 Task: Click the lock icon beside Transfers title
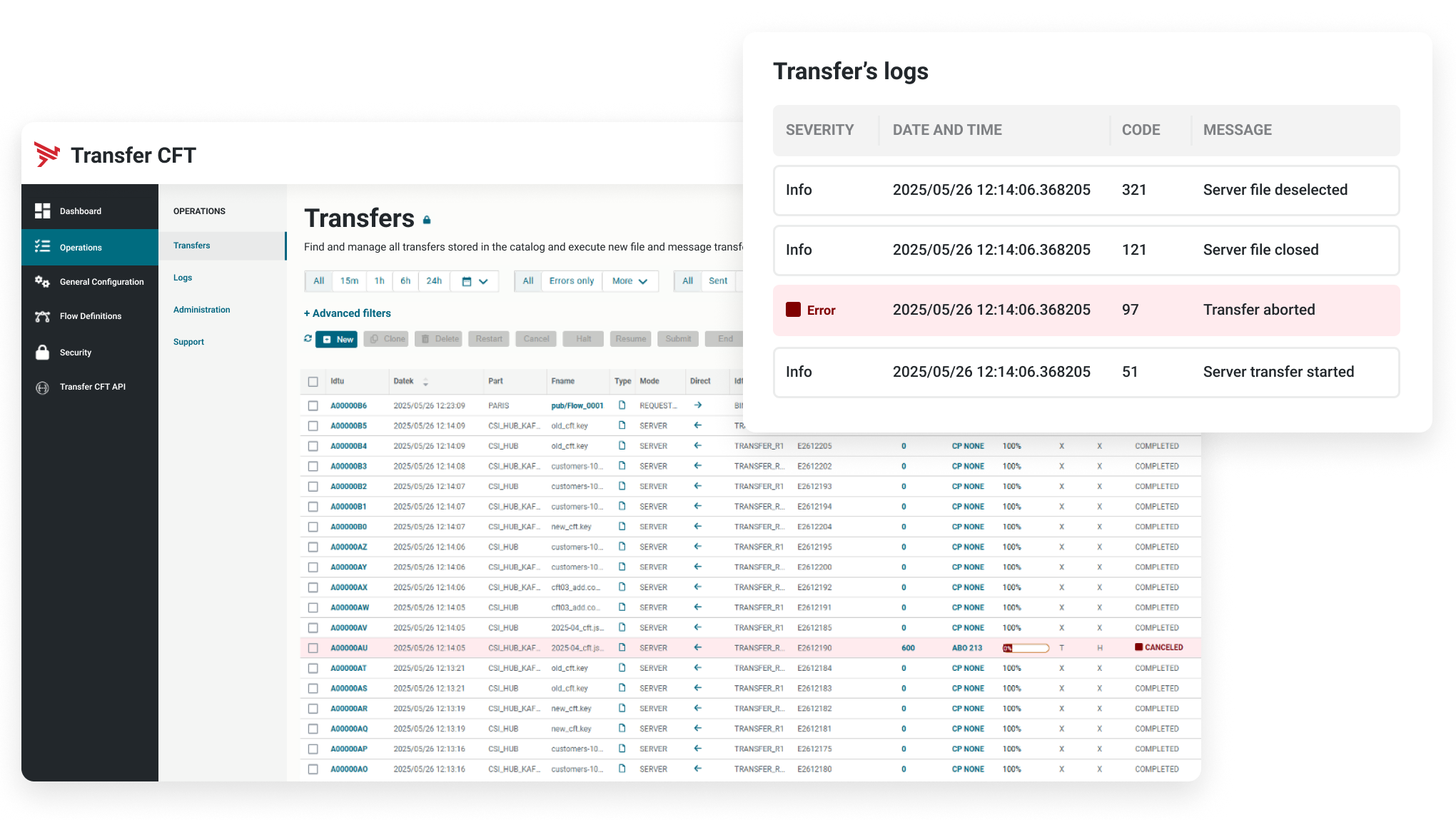427,221
